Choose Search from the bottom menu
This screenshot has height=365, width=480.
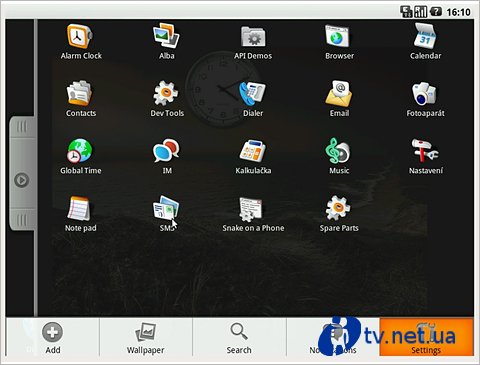point(239,337)
